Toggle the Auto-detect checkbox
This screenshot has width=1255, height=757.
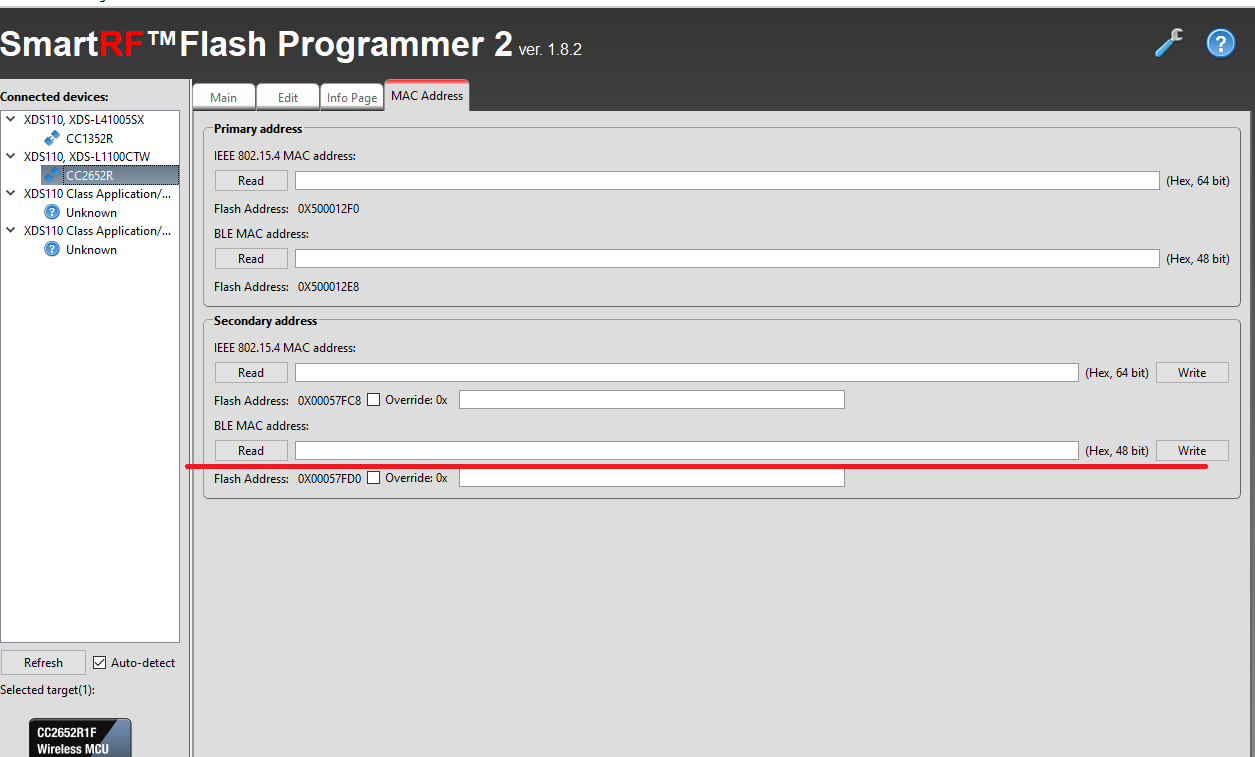point(99,662)
